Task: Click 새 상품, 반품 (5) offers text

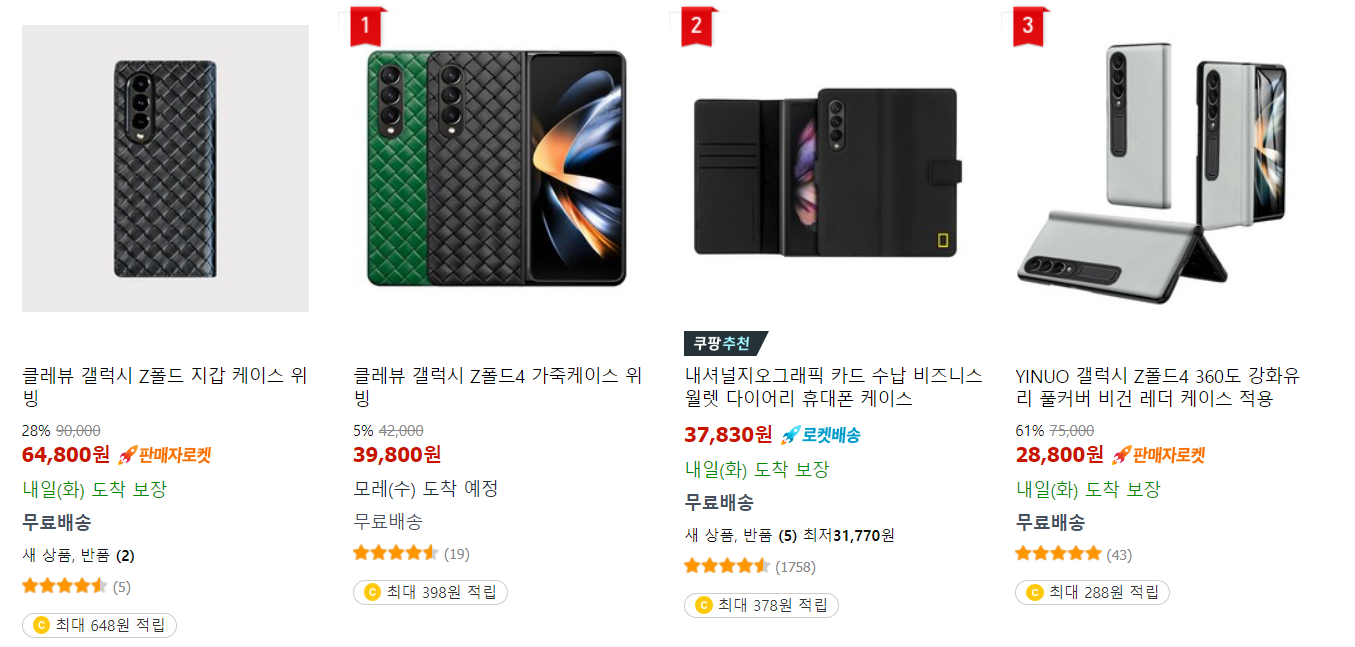Action: pos(741,535)
